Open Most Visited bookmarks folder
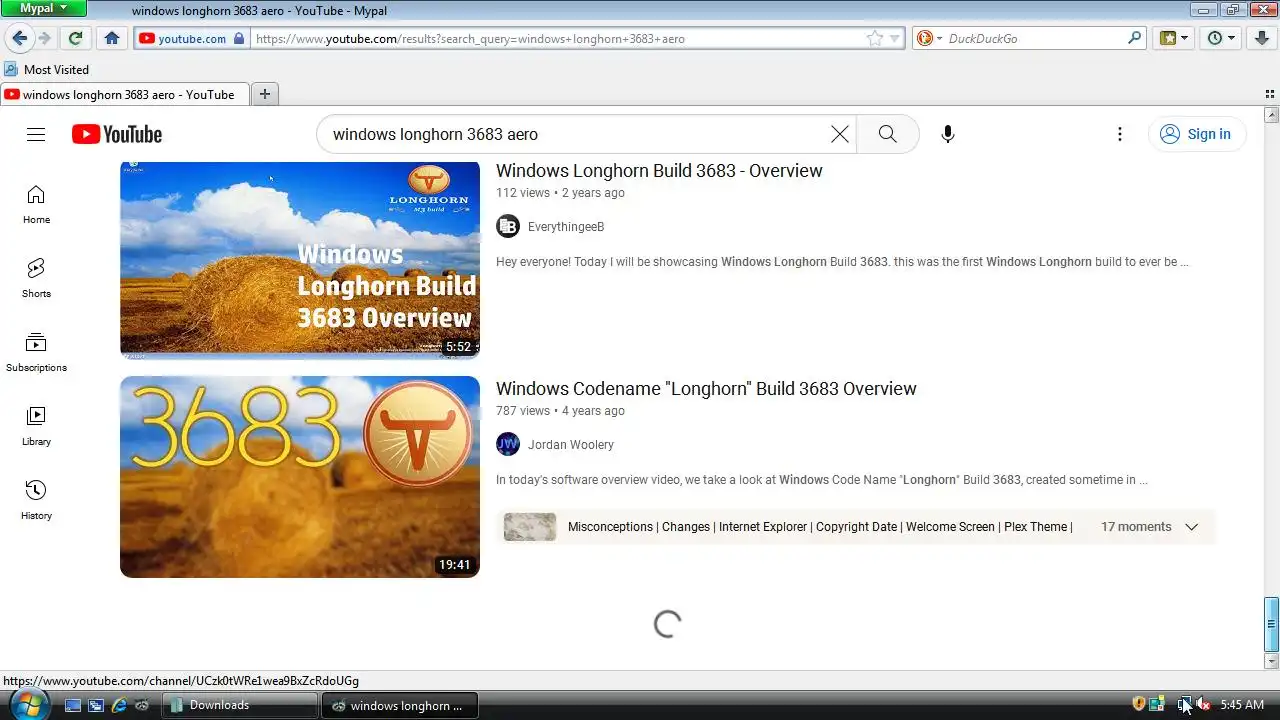1280x720 pixels. (x=46, y=69)
